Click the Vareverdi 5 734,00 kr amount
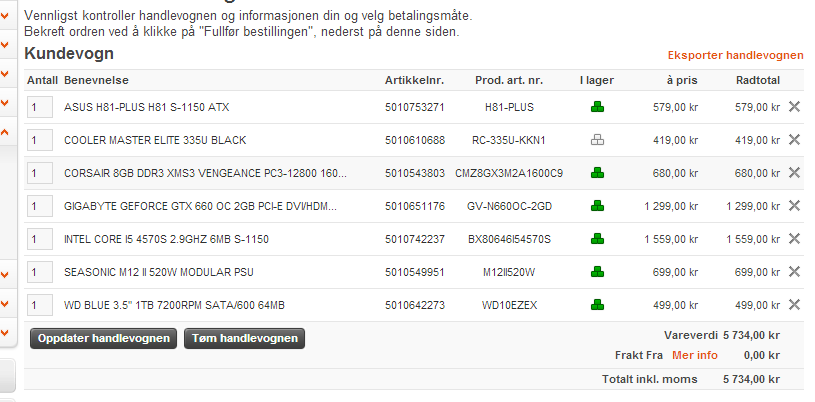The height and width of the screenshot is (402, 815). (x=751, y=335)
